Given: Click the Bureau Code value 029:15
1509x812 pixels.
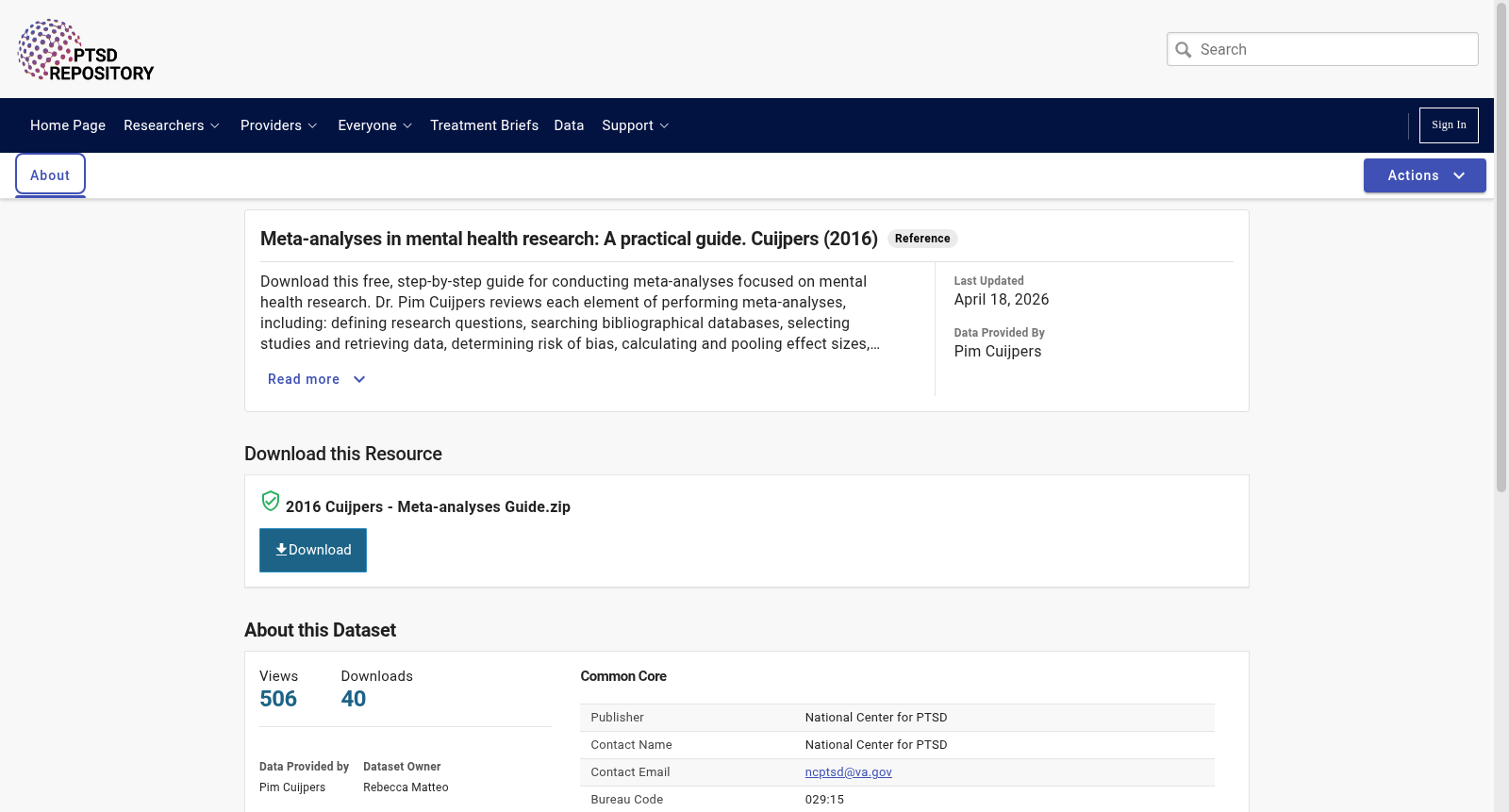Looking at the screenshot, I should click(x=824, y=799).
